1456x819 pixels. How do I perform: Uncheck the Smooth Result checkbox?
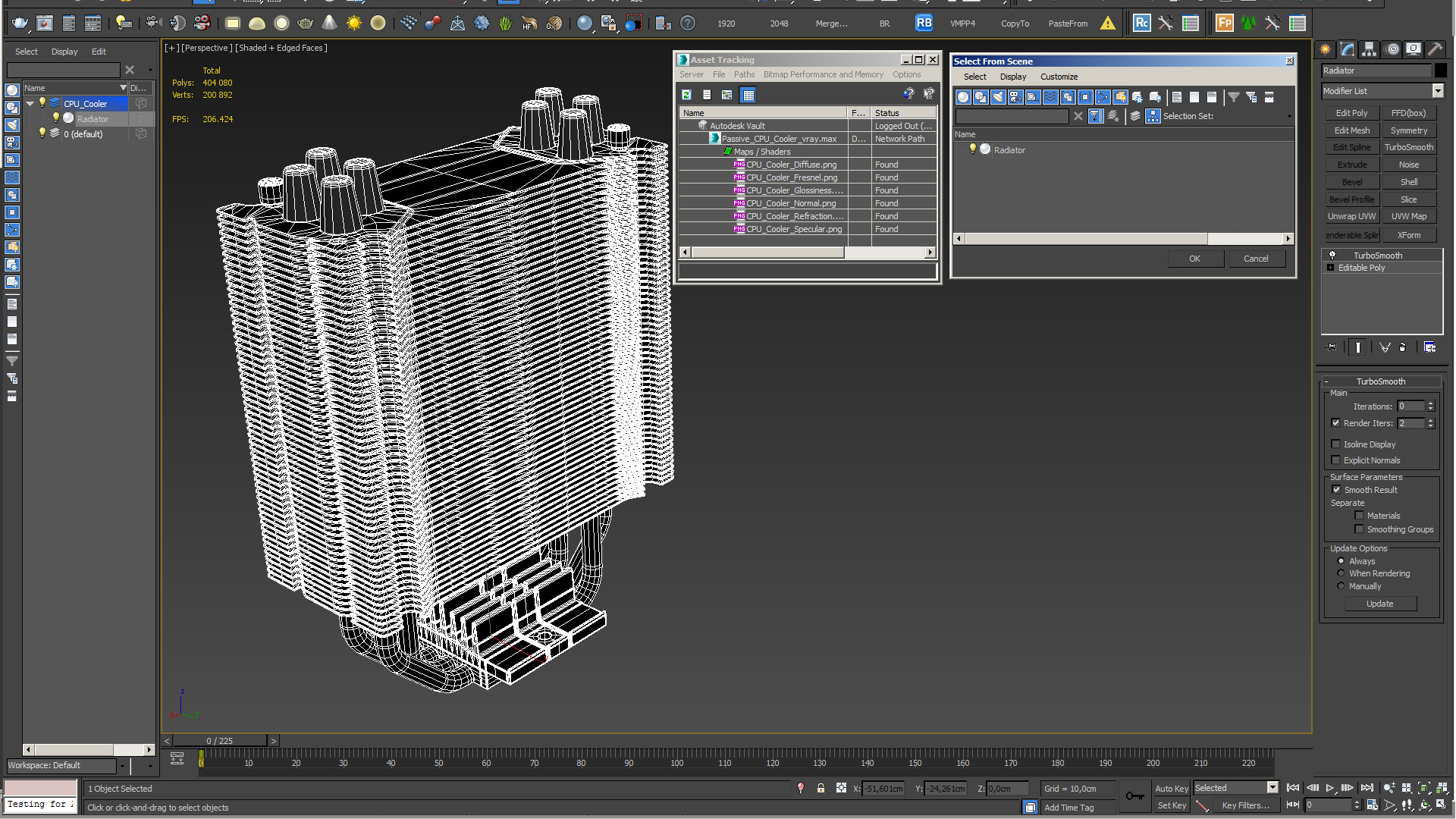(x=1336, y=490)
